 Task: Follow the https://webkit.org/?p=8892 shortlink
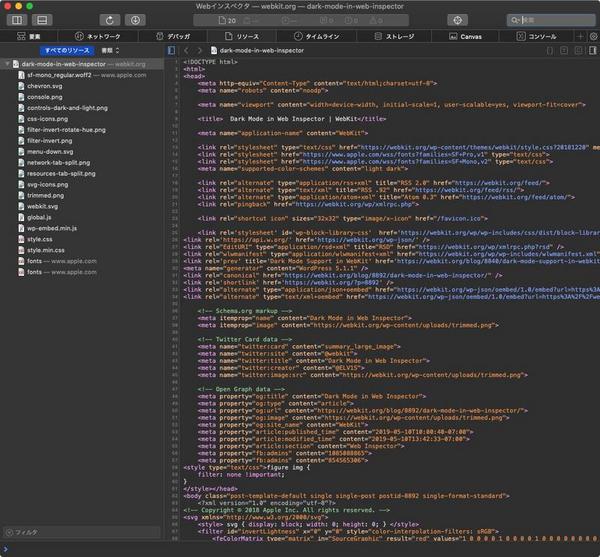[331, 282]
